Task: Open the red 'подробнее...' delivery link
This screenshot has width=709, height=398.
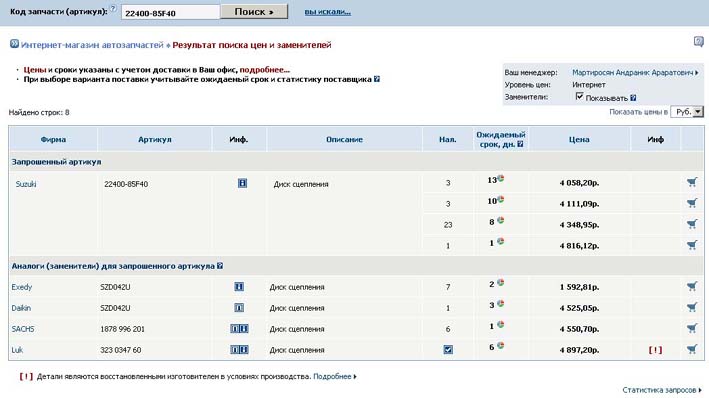Action: [x=265, y=70]
